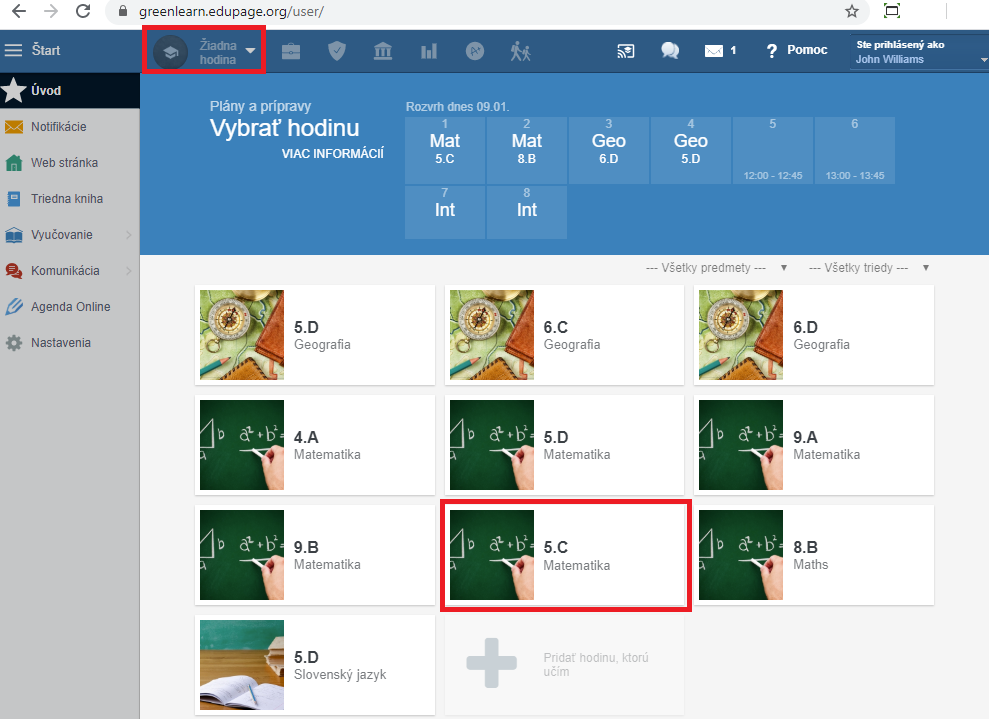Select Agenda Online in the sidebar

point(70,307)
